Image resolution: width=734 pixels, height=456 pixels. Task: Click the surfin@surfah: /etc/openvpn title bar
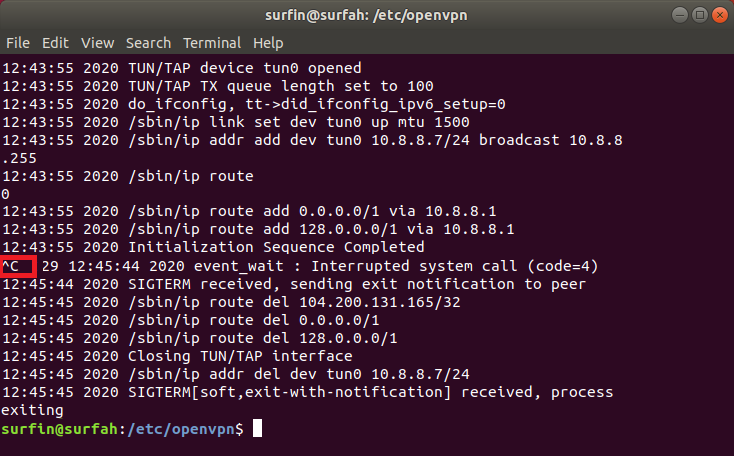(366, 15)
